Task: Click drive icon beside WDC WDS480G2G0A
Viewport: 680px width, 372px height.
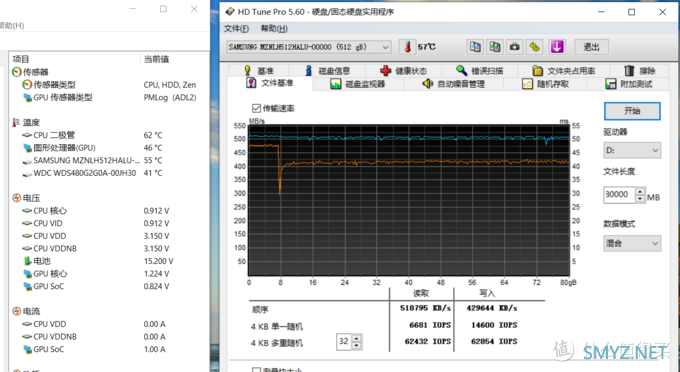Action: 27,173
